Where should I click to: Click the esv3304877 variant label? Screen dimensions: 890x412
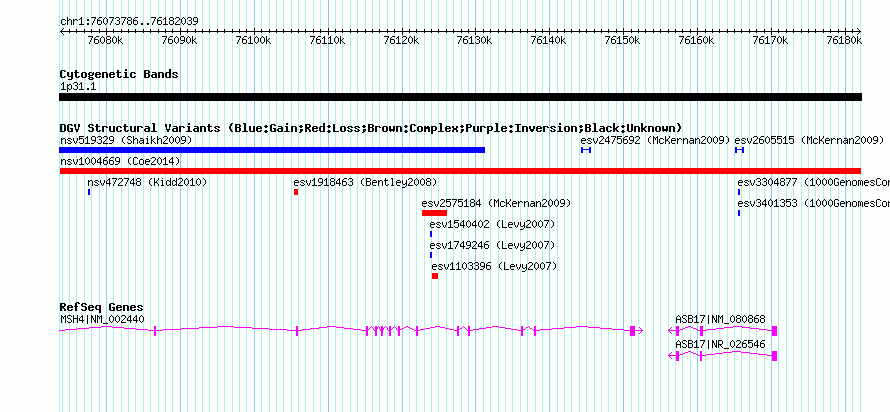[813, 182]
